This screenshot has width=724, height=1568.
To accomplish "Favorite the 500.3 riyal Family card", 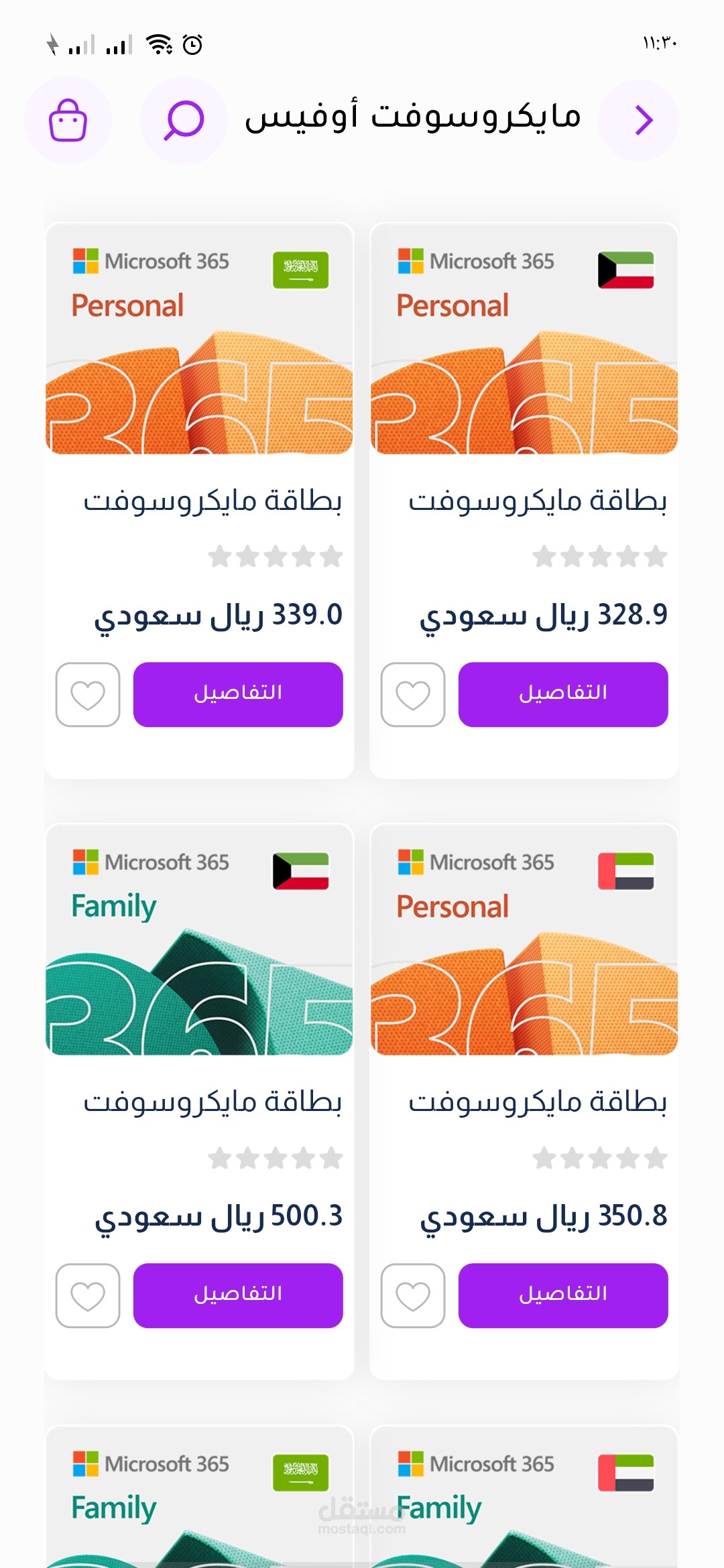I will click(x=88, y=1296).
